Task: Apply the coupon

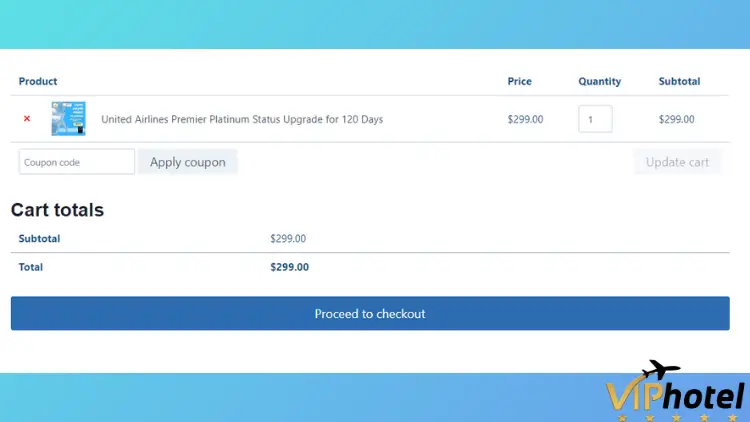Action: [188, 162]
